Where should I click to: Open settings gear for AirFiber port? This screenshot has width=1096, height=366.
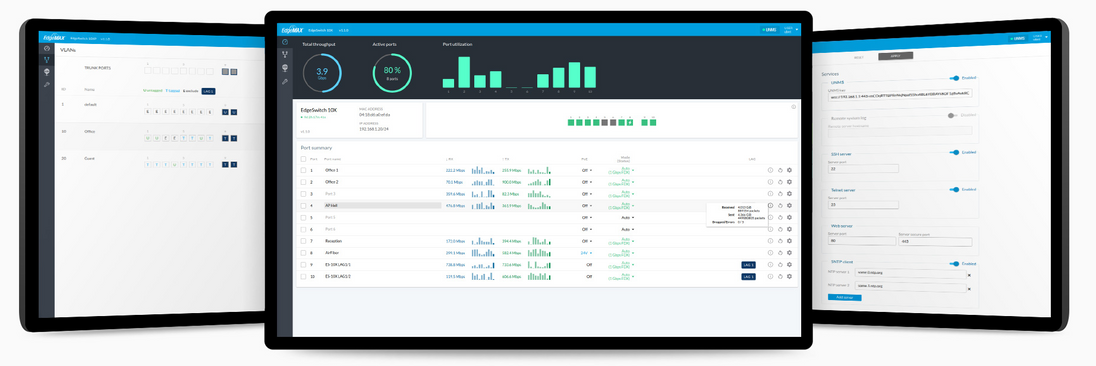pyautogui.click(x=789, y=252)
